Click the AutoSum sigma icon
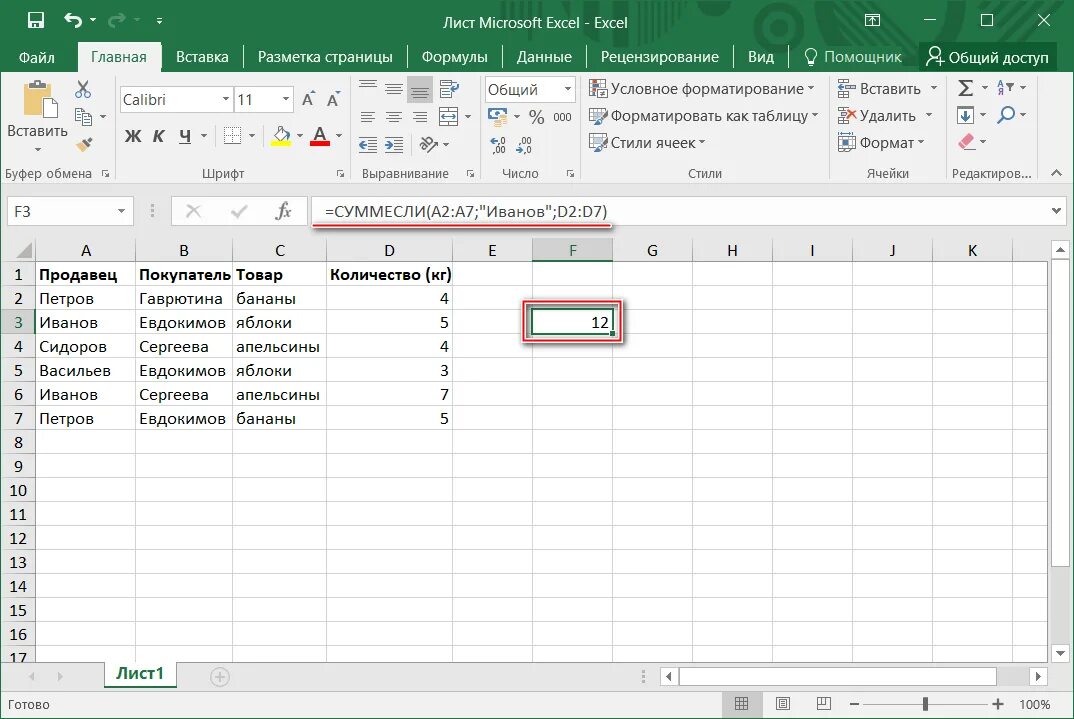The image size is (1074, 719). pyautogui.click(x=966, y=88)
